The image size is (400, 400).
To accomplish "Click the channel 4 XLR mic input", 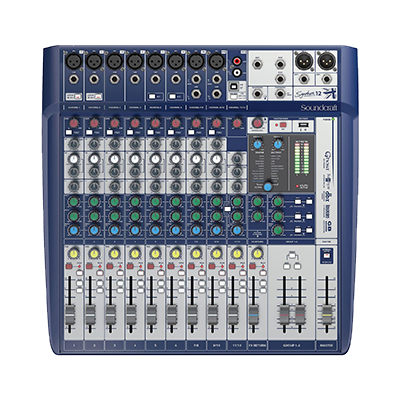I will pyautogui.click(x=135, y=61).
